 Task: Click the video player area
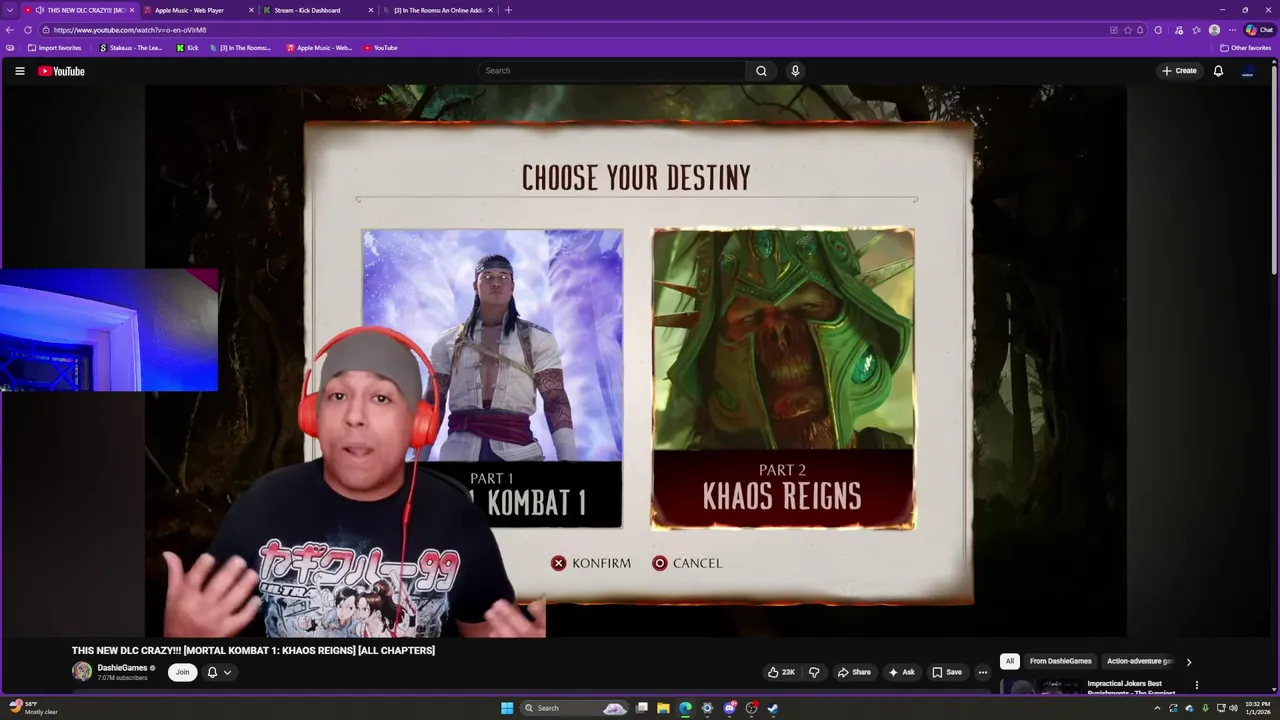pos(636,360)
